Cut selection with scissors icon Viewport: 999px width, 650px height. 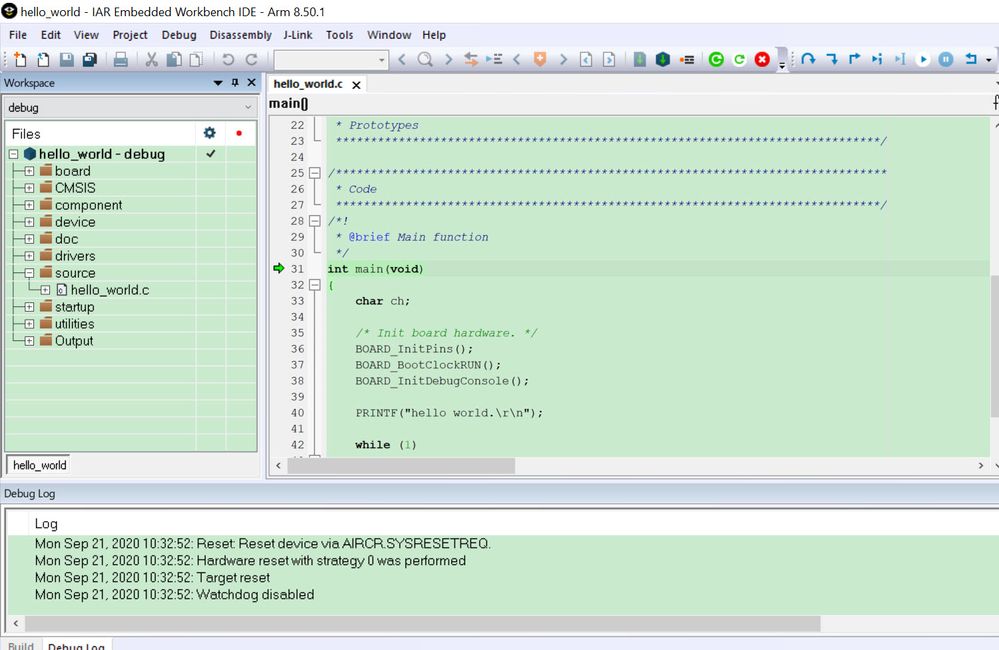coord(151,59)
